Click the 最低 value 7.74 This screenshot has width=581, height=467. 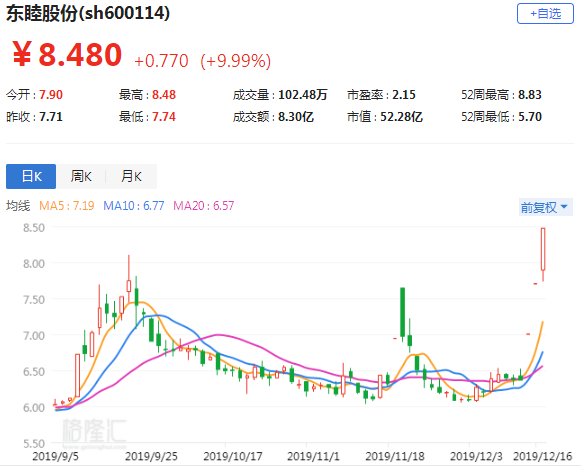coord(164,117)
